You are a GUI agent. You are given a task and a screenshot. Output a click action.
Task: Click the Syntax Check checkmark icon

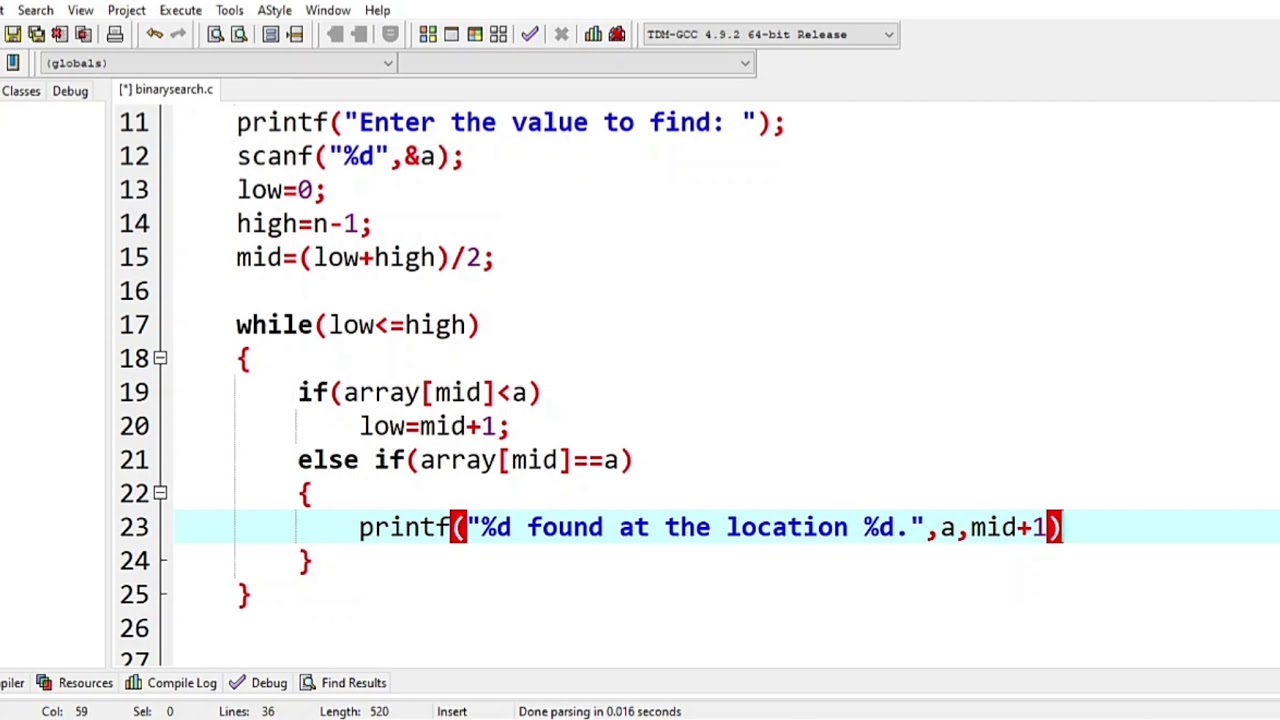pyautogui.click(x=530, y=34)
